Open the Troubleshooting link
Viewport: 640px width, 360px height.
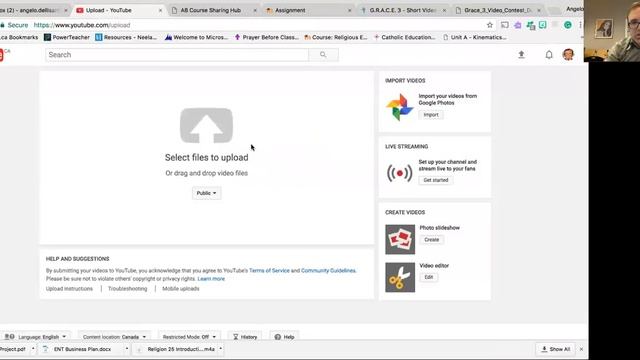(x=127, y=289)
